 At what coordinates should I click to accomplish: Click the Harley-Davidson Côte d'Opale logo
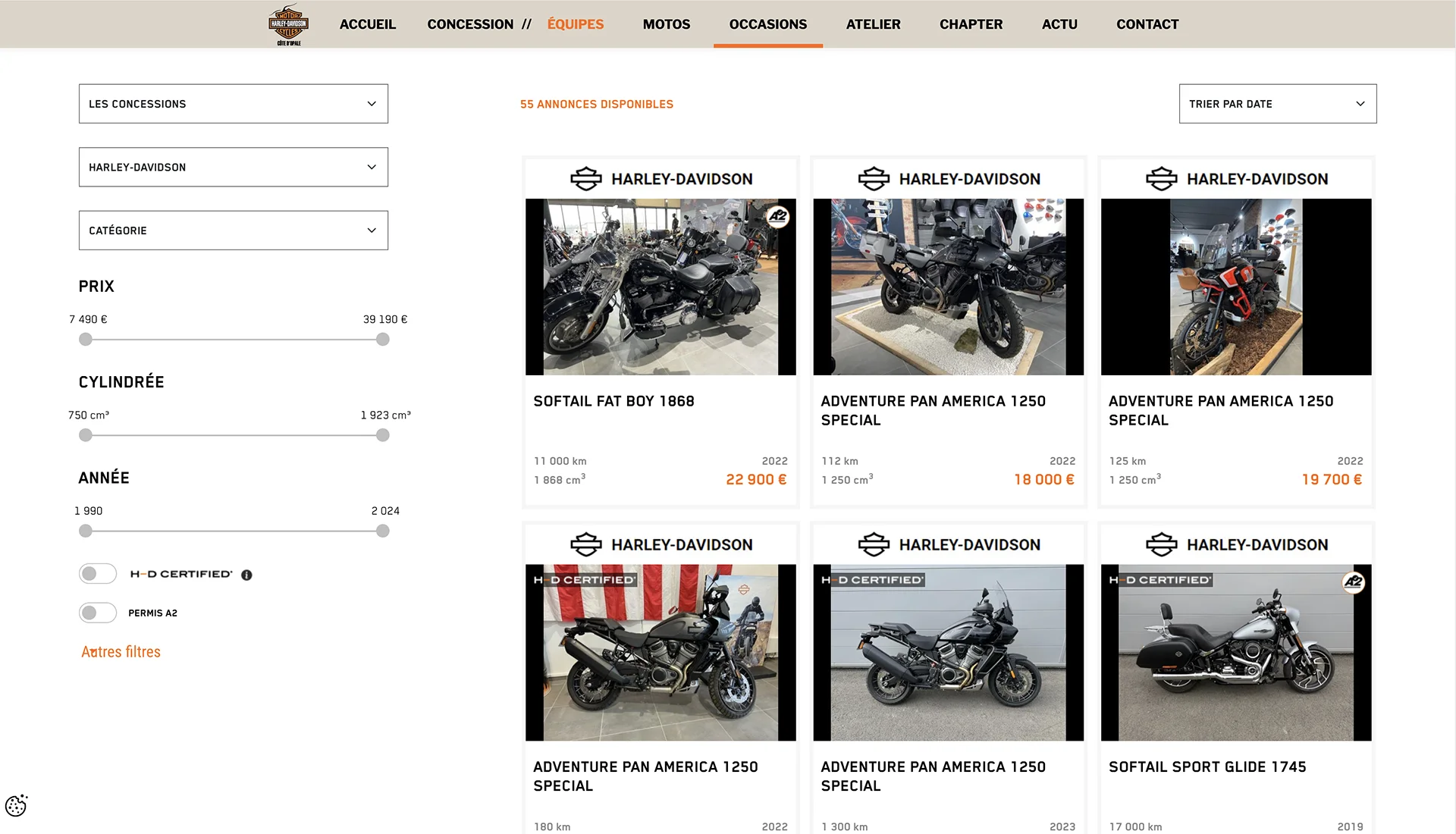point(288,25)
